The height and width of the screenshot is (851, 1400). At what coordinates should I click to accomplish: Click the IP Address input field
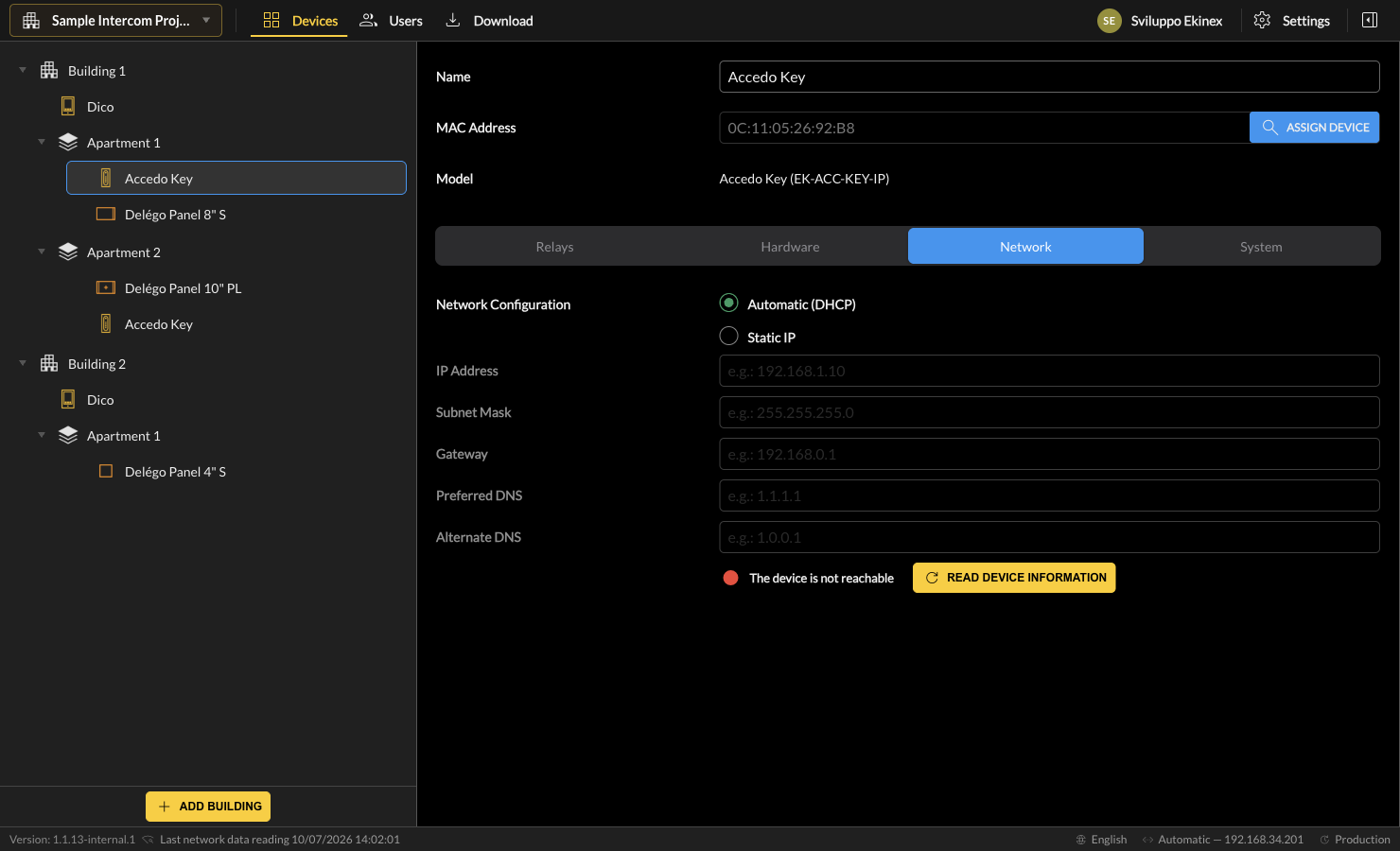pyautogui.click(x=1049, y=371)
